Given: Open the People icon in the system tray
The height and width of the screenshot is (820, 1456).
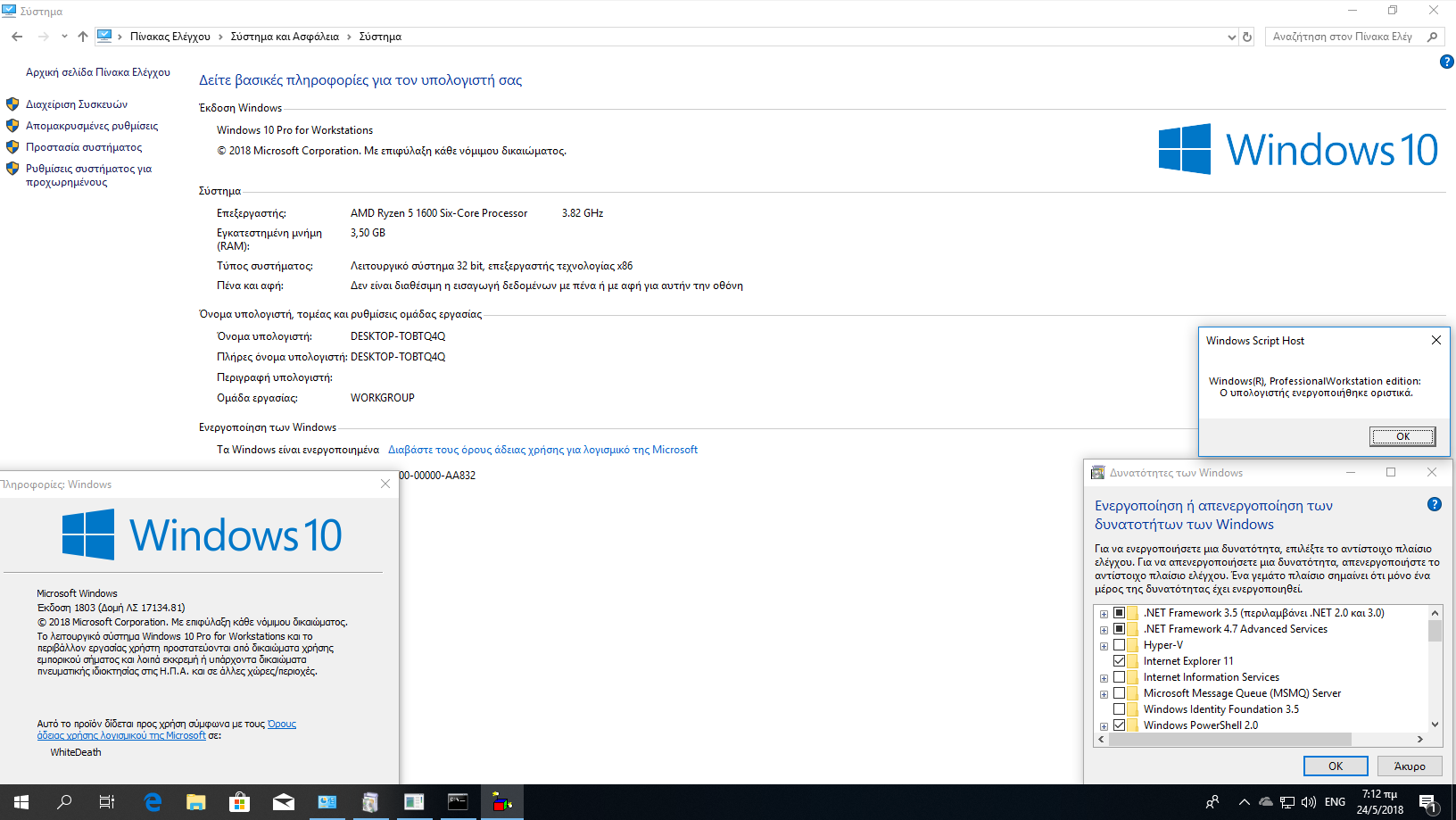Looking at the screenshot, I should (x=1212, y=802).
